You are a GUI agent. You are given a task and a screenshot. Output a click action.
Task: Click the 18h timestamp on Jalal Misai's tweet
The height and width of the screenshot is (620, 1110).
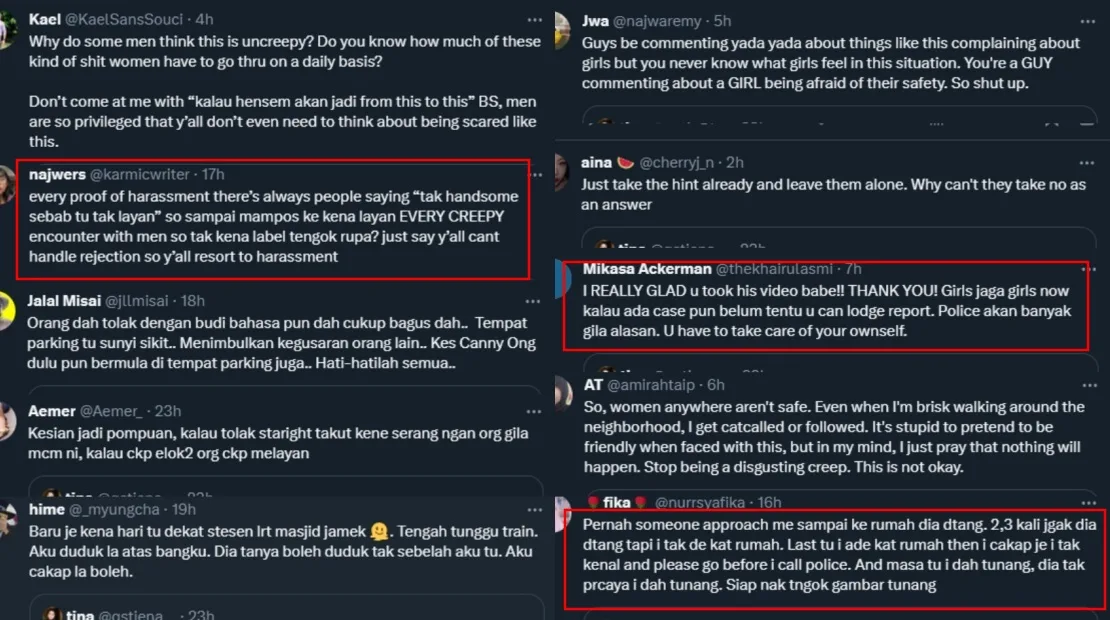[193, 300]
